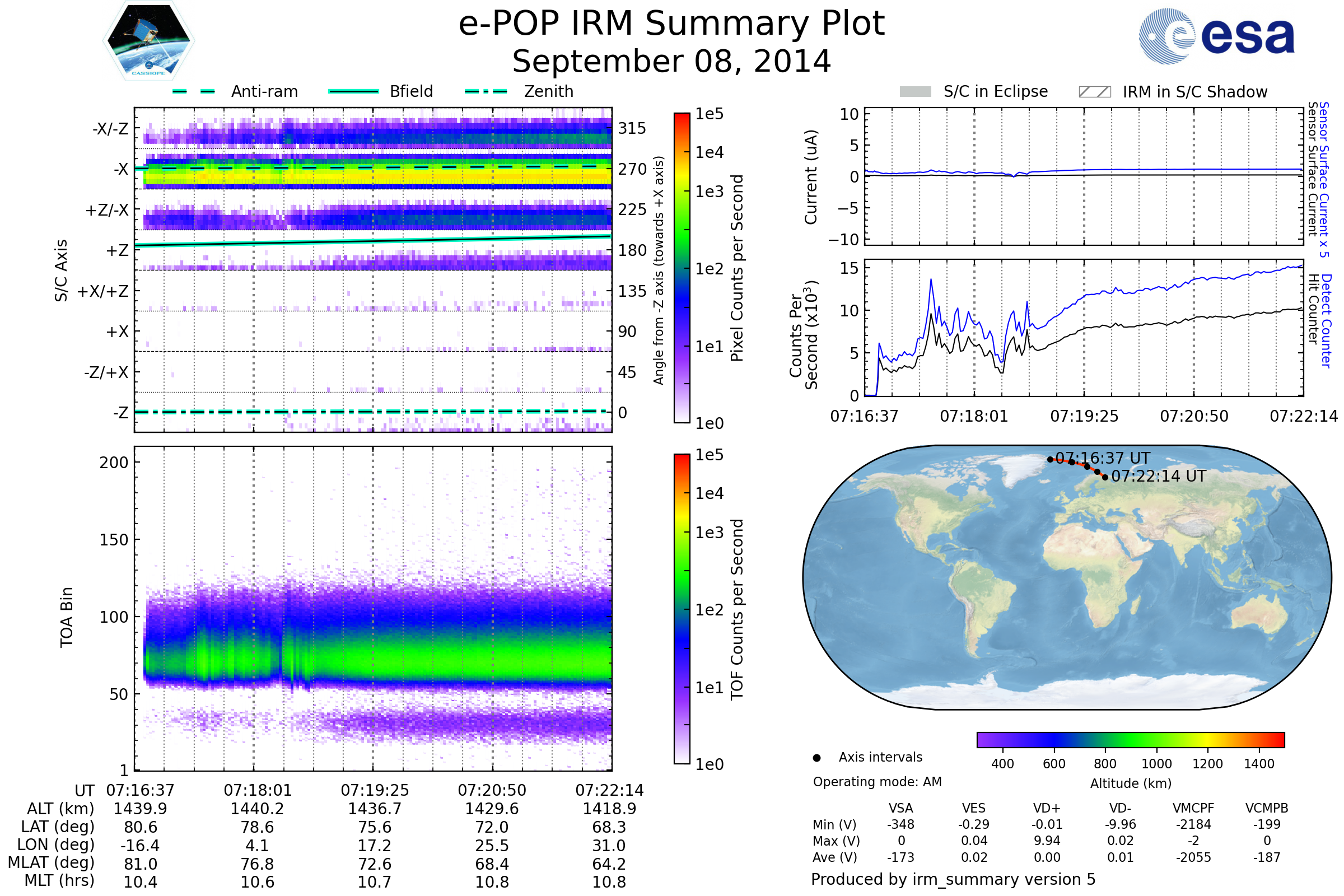The height and width of the screenshot is (896, 1344).
Task: Click the Pixel Counts per Second colorbar
Action: click(x=682, y=268)
